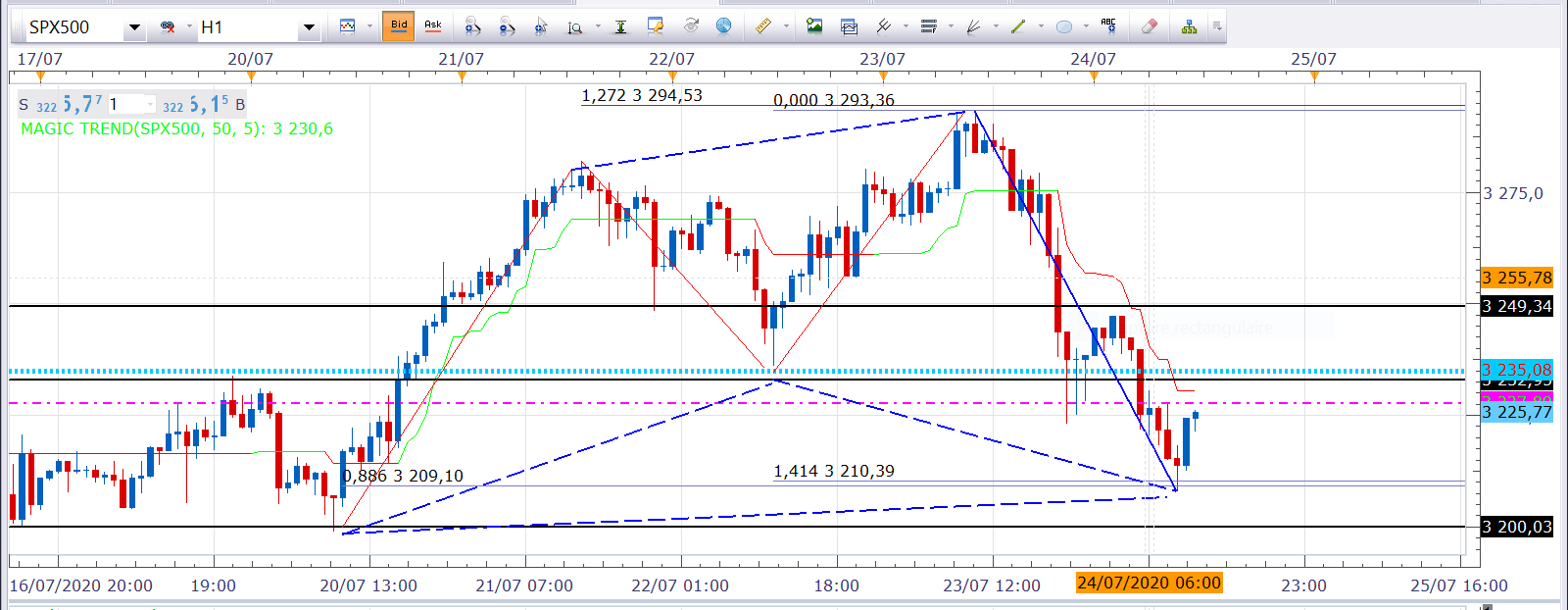Open the H1 timeframe dropdown

(x=309, y=27)
